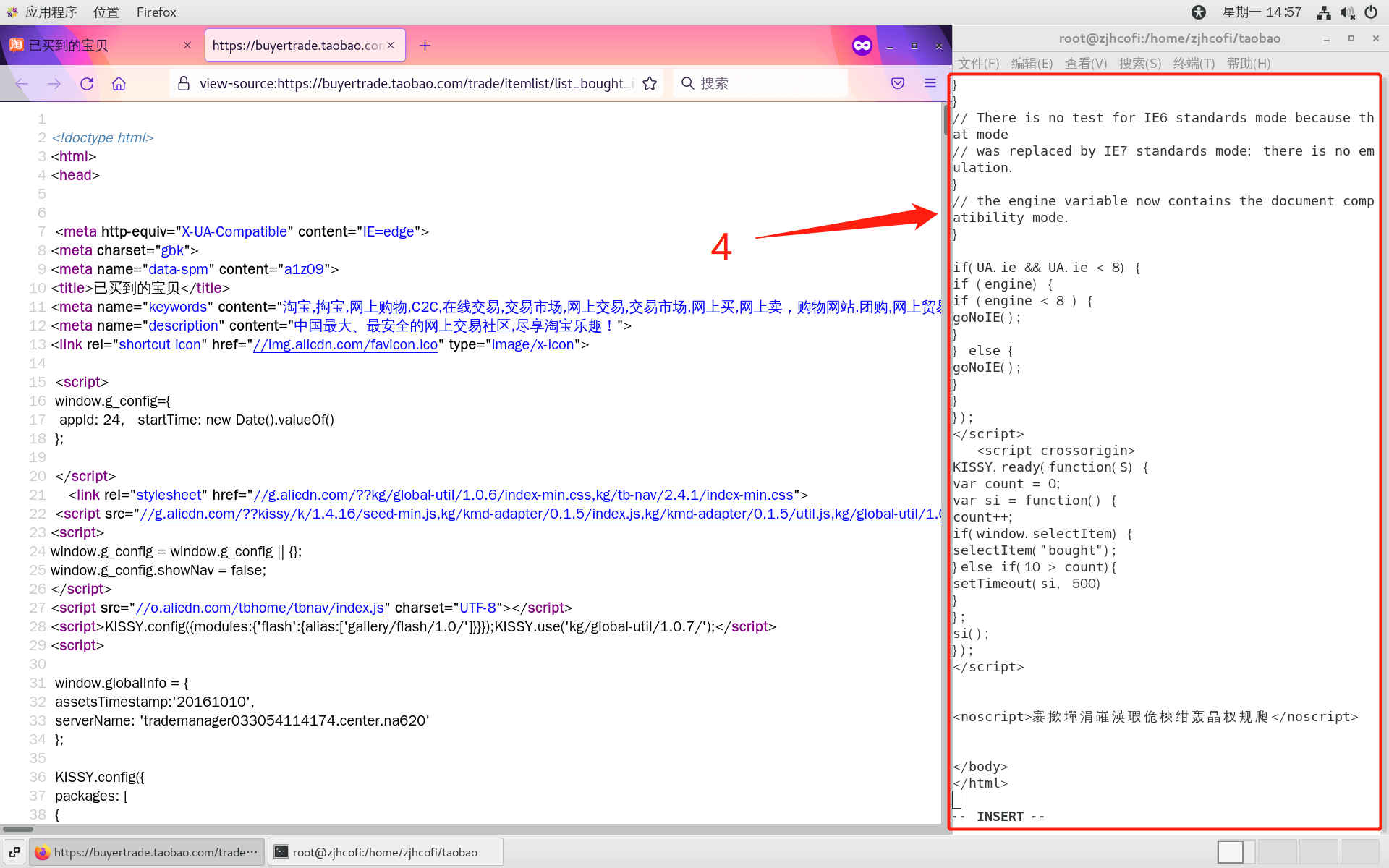
Task: Close the terminal window
Action: click(1376, 39)
